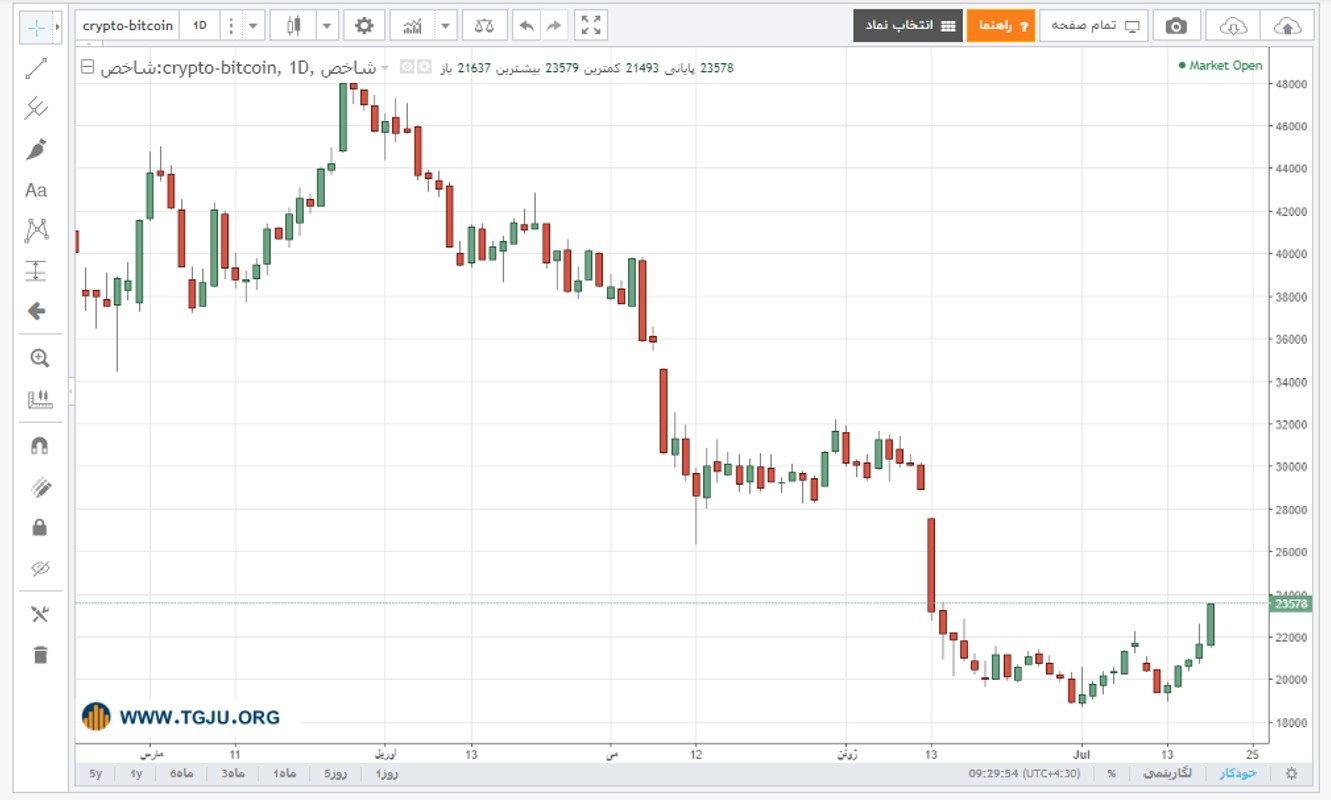Take a chart snapshot with camera icon
The width and height of the screenshot is (1331, 800).
coord(1177,26)
